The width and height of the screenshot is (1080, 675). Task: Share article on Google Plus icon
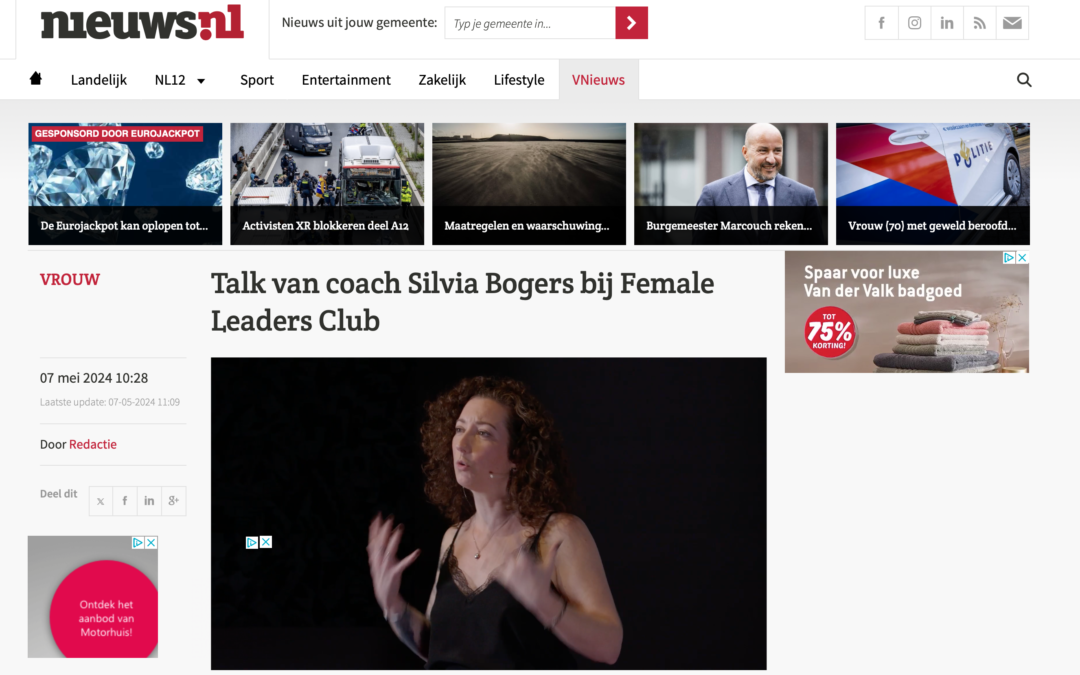pos(174,501)
